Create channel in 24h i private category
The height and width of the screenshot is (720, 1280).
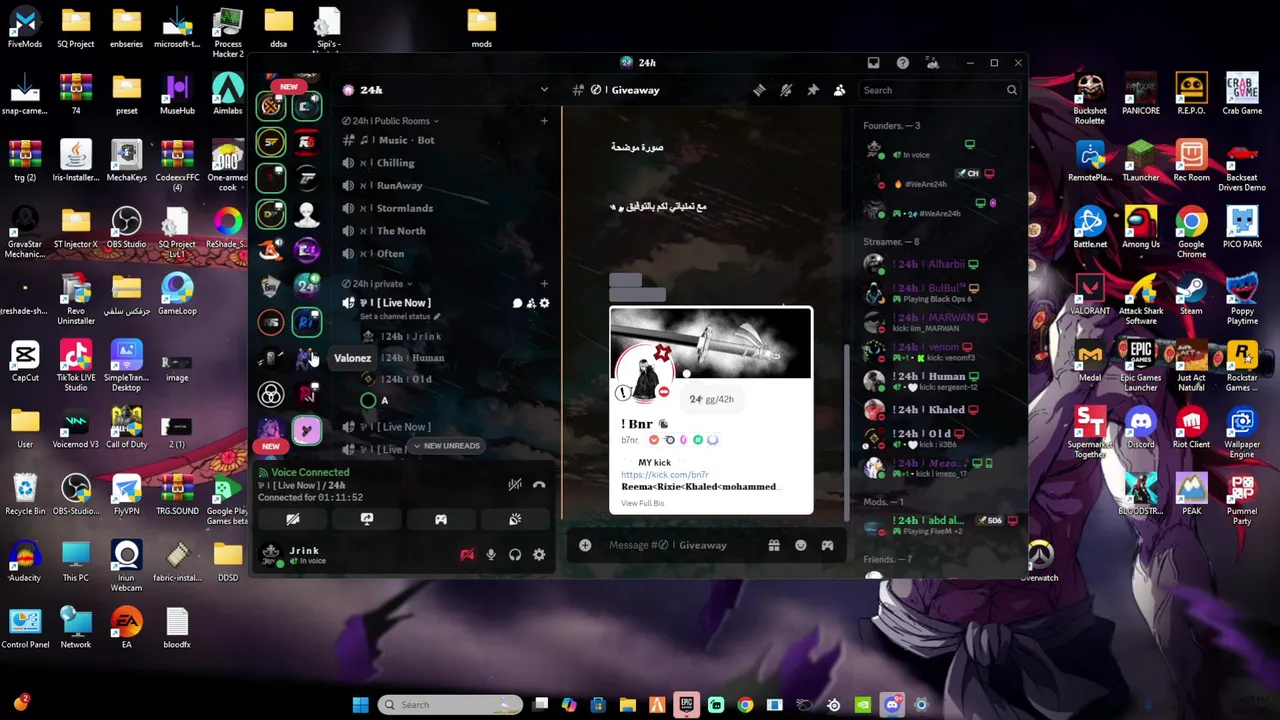pos(544,284)
